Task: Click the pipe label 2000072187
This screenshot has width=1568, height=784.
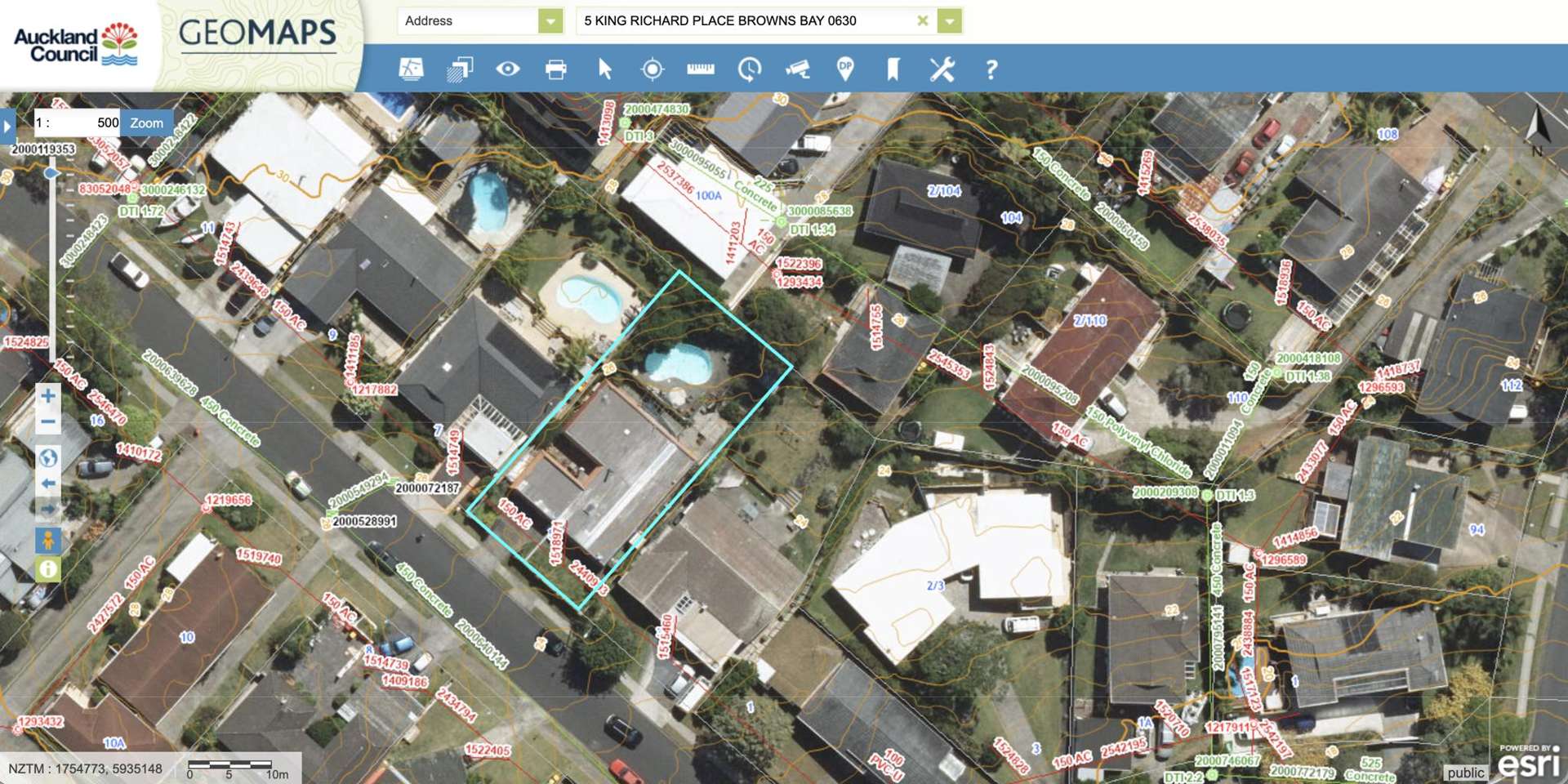Action: (427, 488)
